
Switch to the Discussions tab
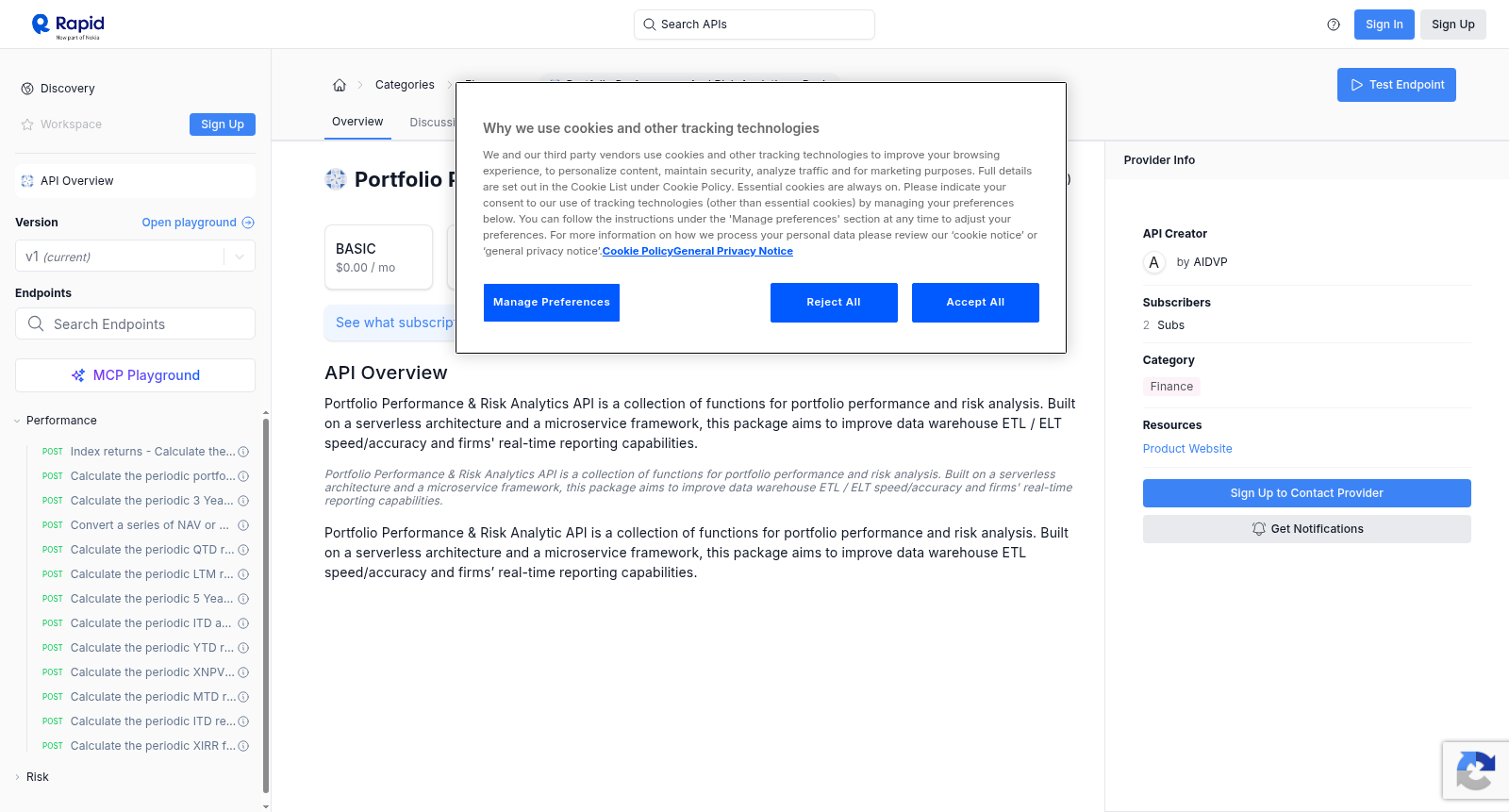pos(432,123)
